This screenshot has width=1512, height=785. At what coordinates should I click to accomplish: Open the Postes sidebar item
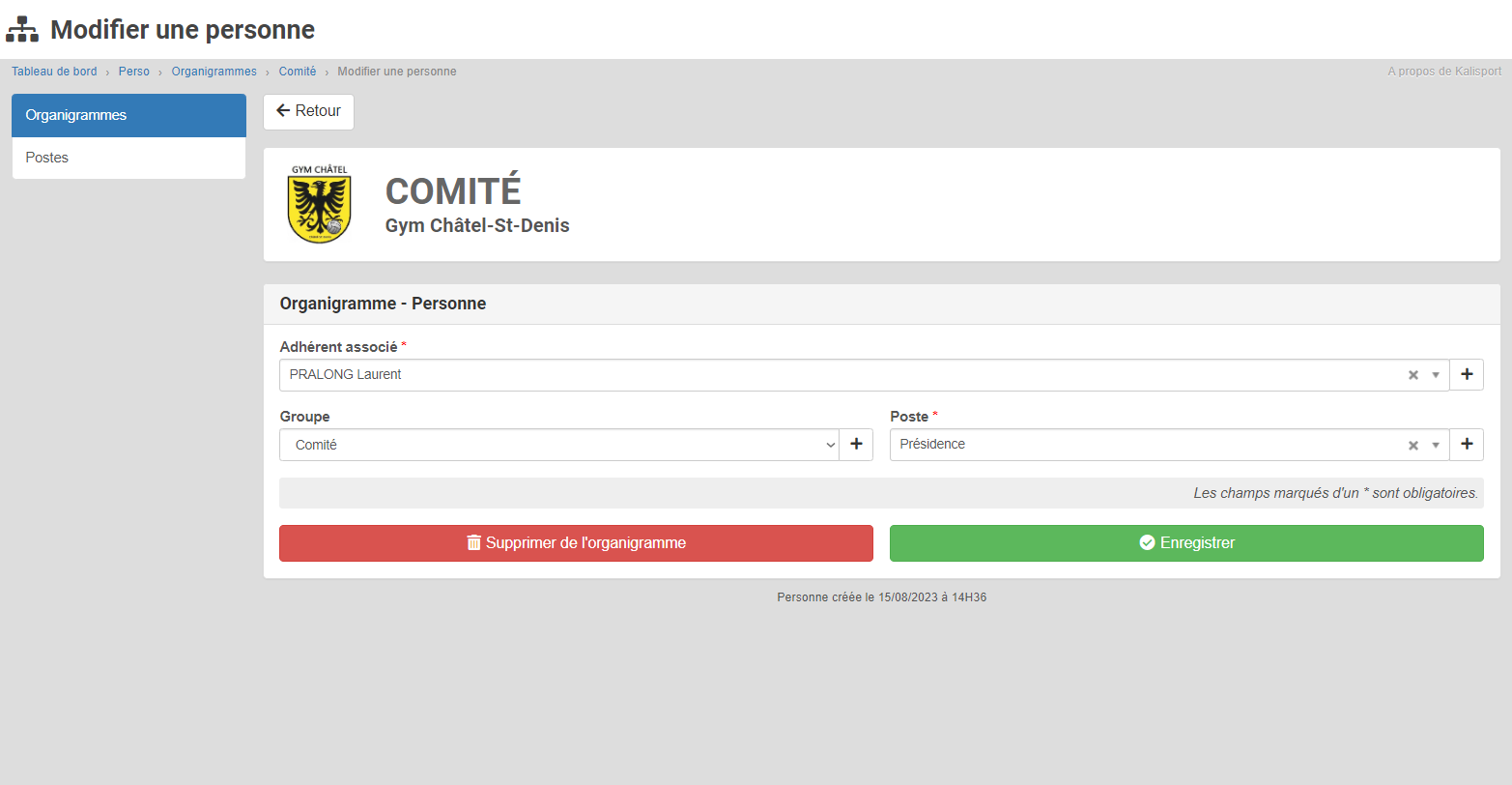click(x=128, y=158)
